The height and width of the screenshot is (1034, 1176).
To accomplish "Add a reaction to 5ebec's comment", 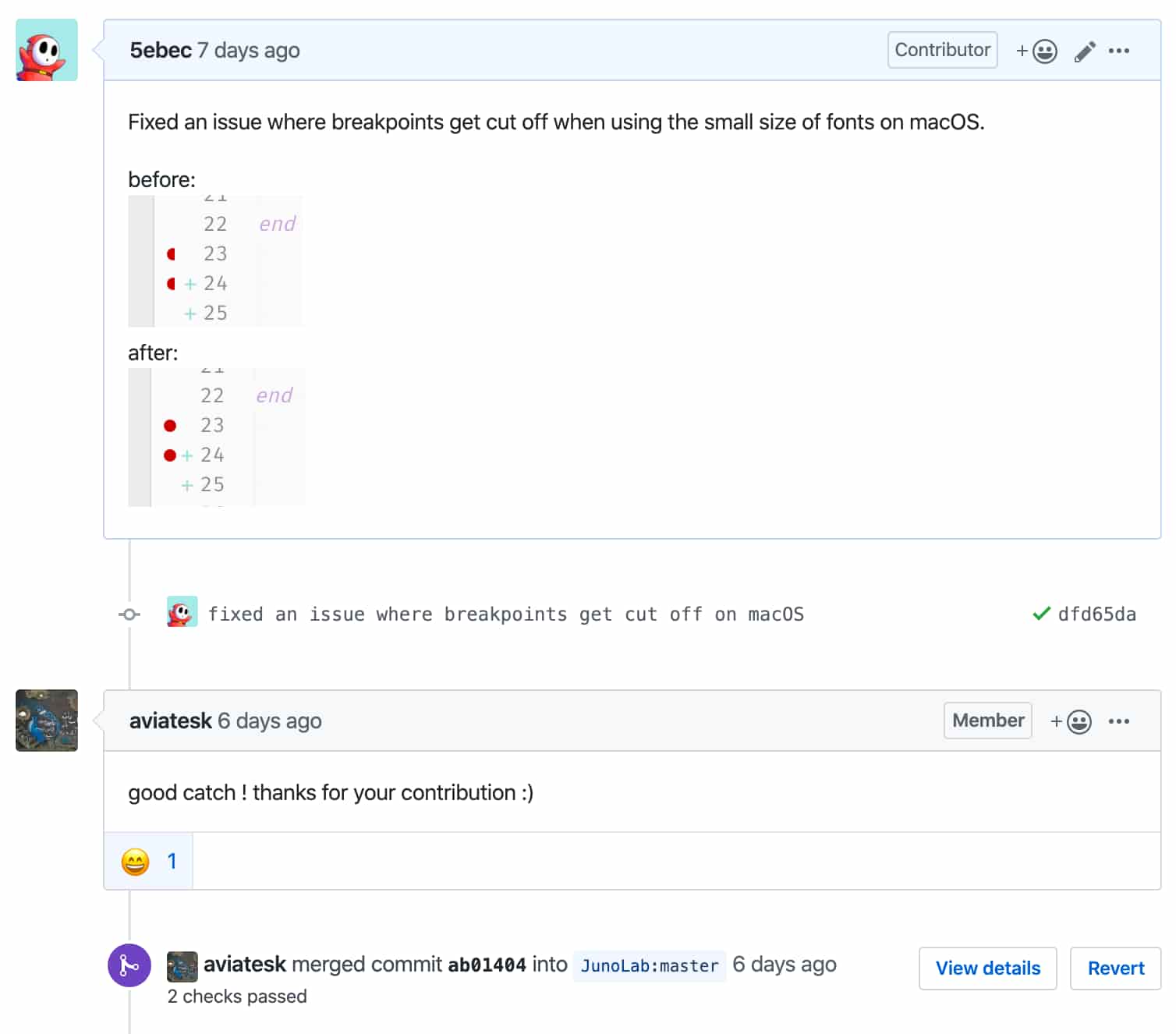I will pos(1036,51).
